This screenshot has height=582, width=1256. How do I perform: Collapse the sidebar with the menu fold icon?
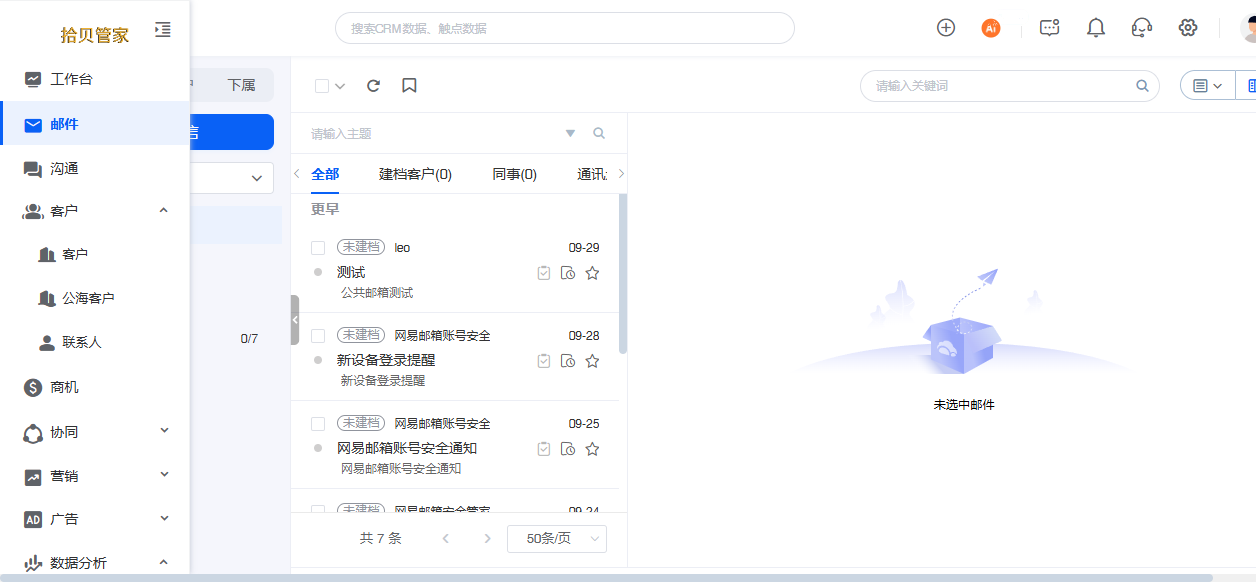point(163,30)
